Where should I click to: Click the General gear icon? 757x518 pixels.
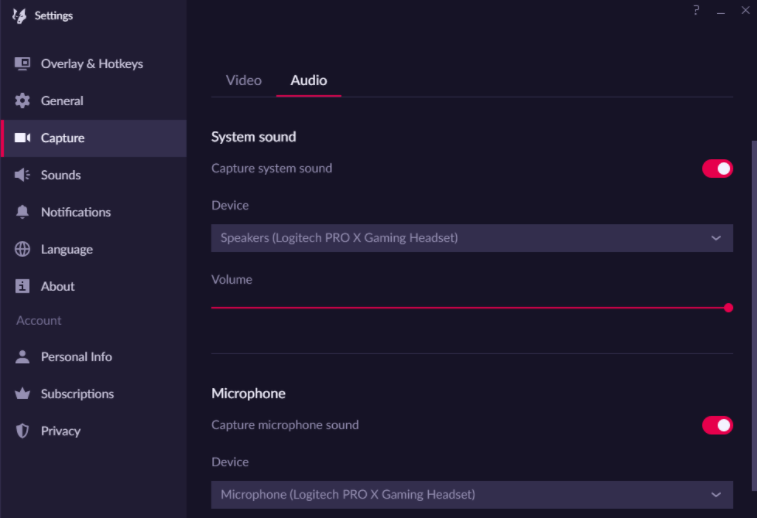click(22, 101)
